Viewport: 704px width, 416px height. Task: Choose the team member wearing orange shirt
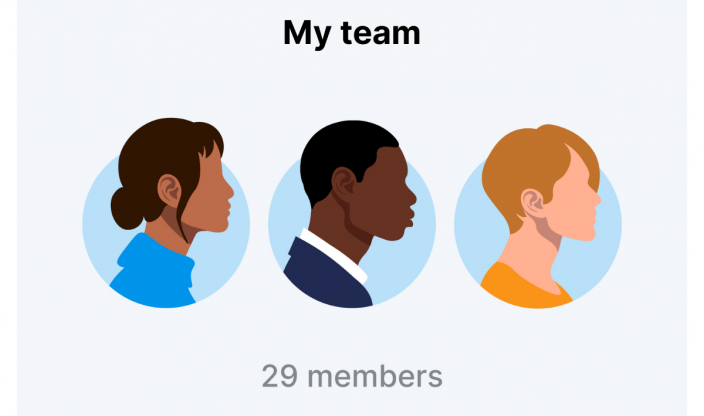tap(538, 216)
